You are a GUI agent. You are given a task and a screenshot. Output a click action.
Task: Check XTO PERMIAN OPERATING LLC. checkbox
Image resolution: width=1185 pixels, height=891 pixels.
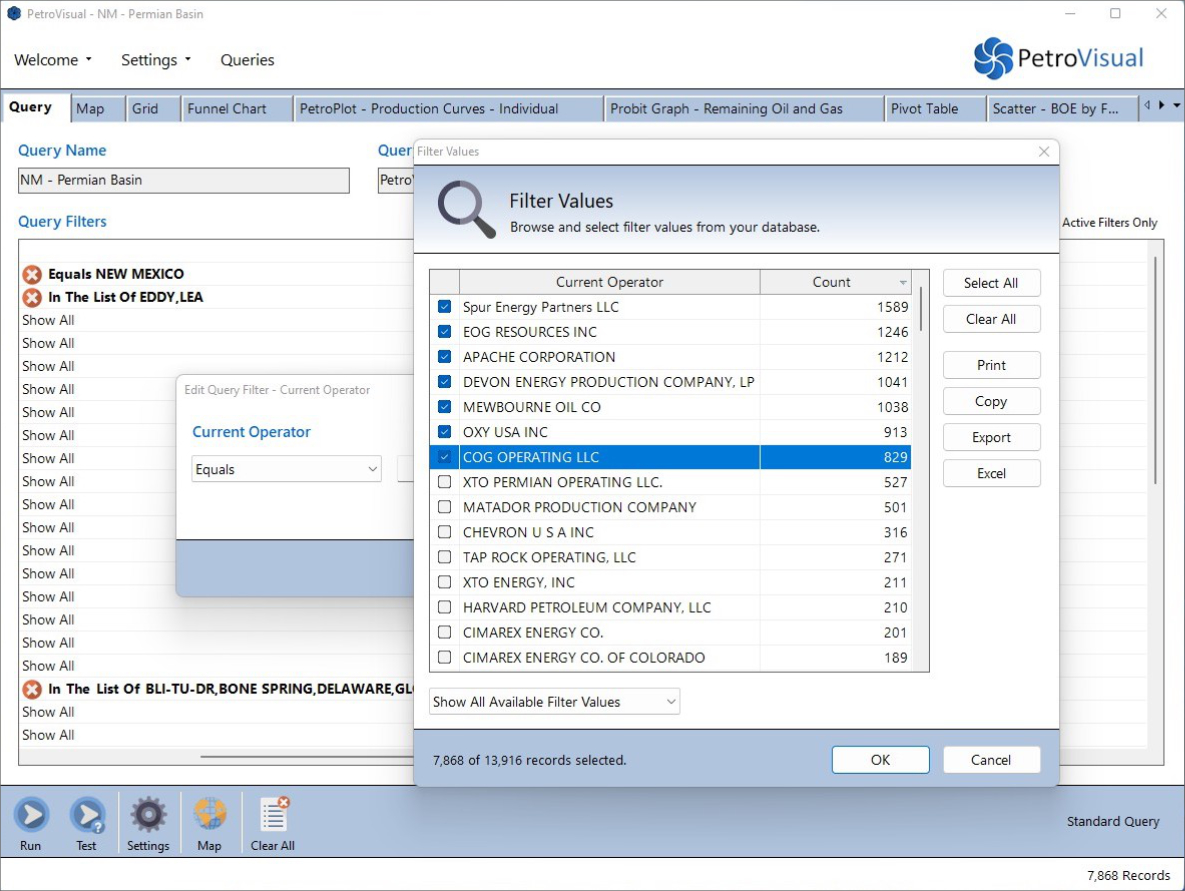(x=445, y=482)
